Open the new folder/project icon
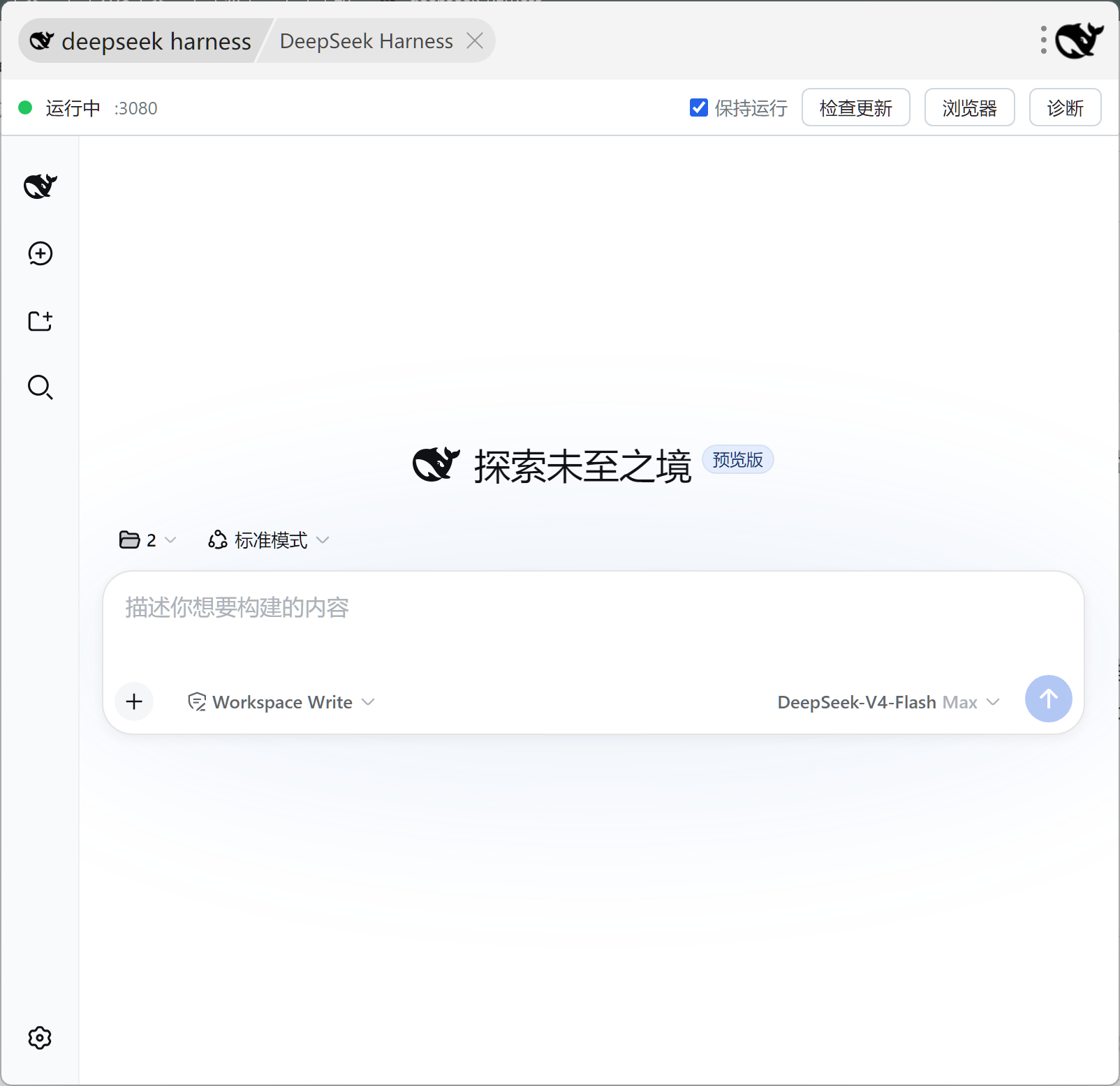This screenshot has height=1086, width=1120. pos(40,320)
